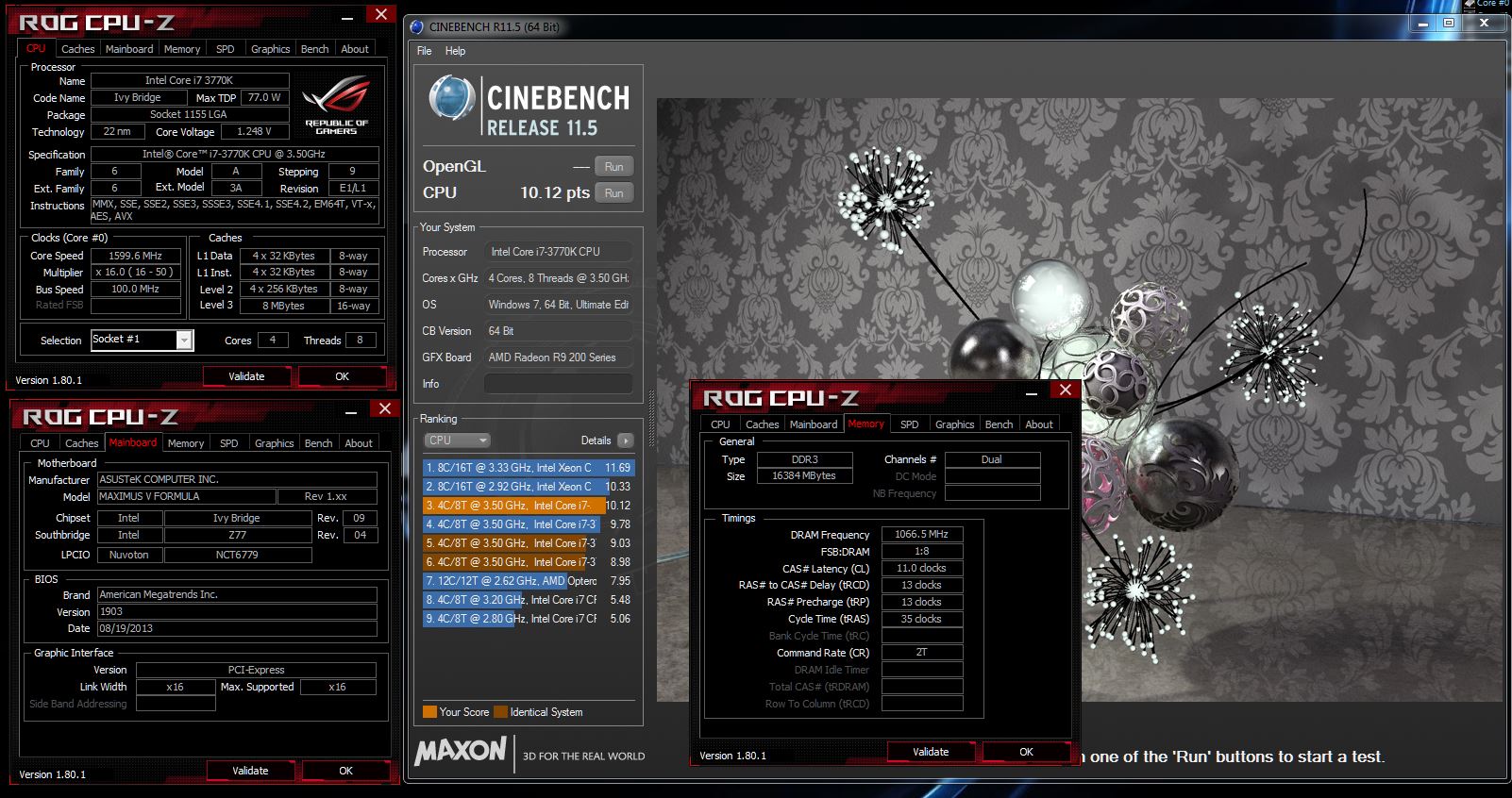This screenshot has height=798, width=1512.
Task: Click the processor name field Intel Core i7 3770K
Action: tap(189, 80)
